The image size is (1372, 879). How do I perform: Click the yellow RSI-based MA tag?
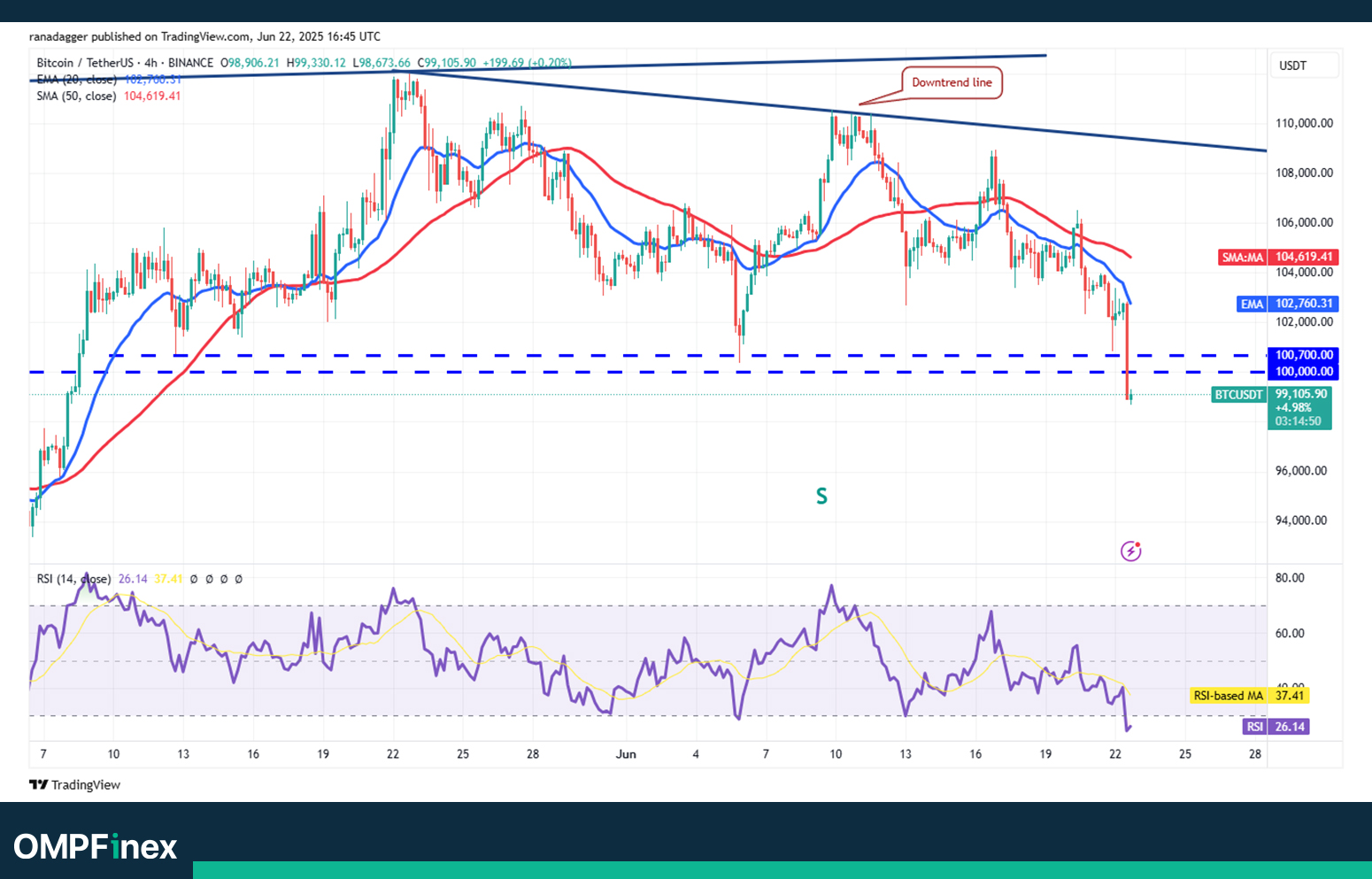pos(1228,696)
